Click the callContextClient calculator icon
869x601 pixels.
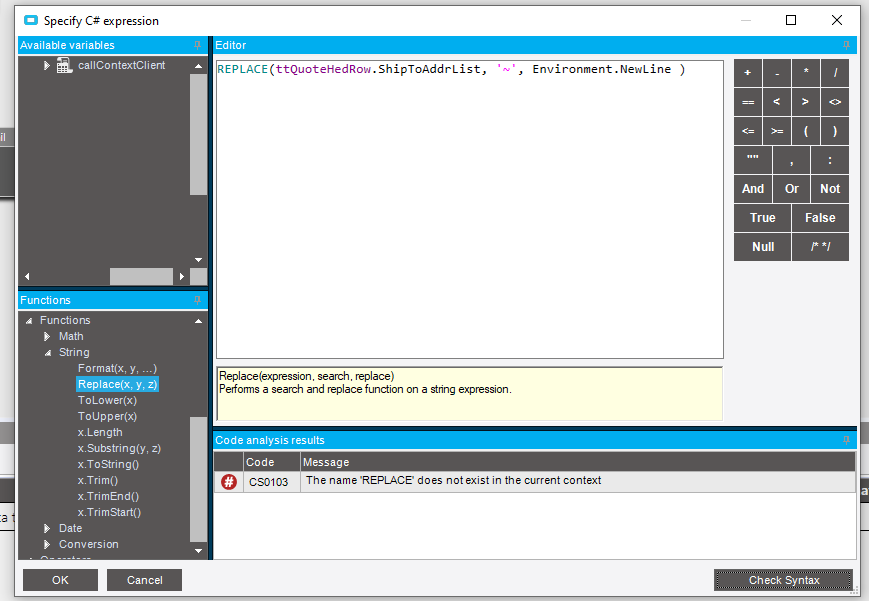point(64,65)
